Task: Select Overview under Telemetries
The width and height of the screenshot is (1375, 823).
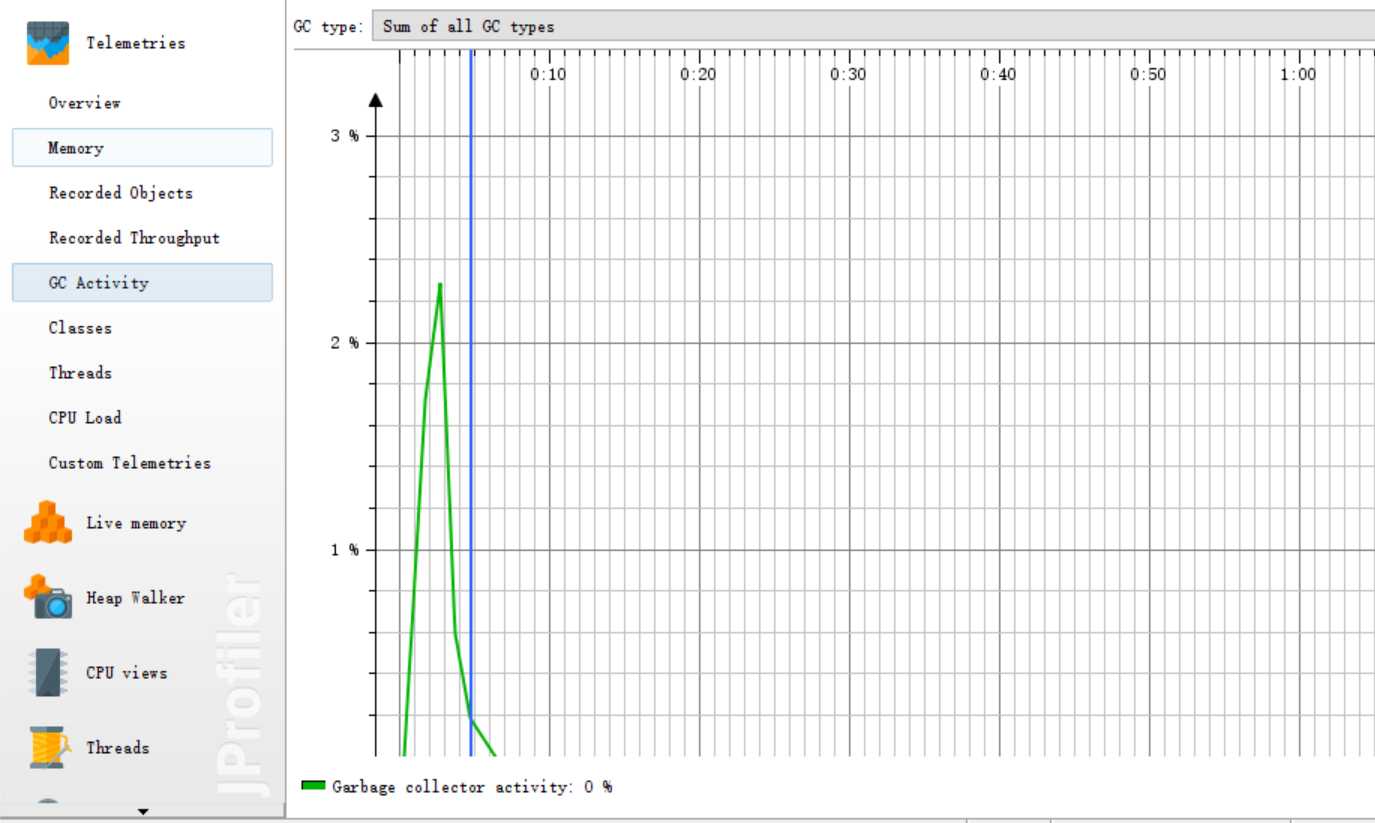Action: (x=85, y=103)
